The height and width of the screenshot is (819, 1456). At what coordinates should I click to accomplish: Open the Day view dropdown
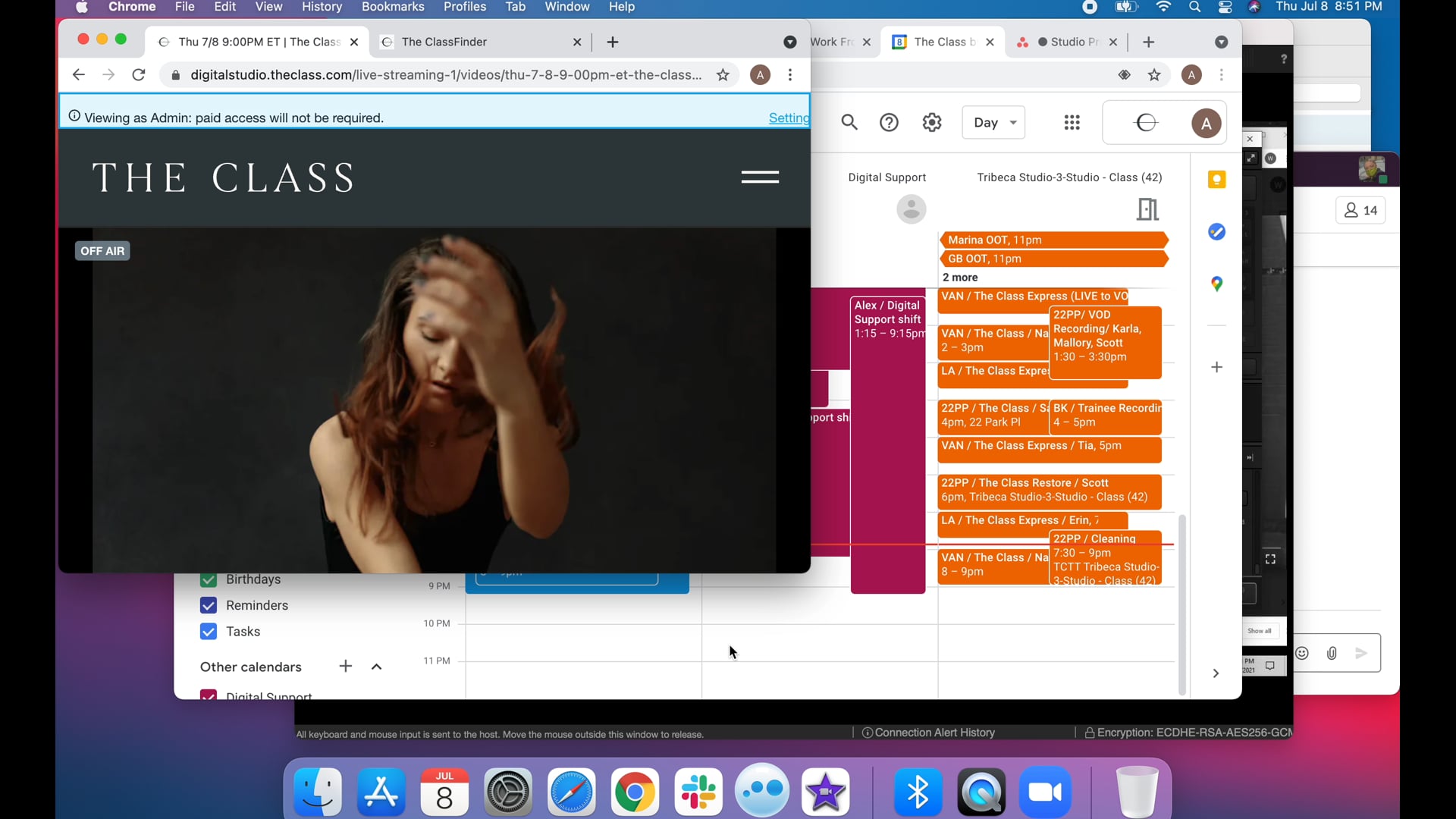(993, 122)
